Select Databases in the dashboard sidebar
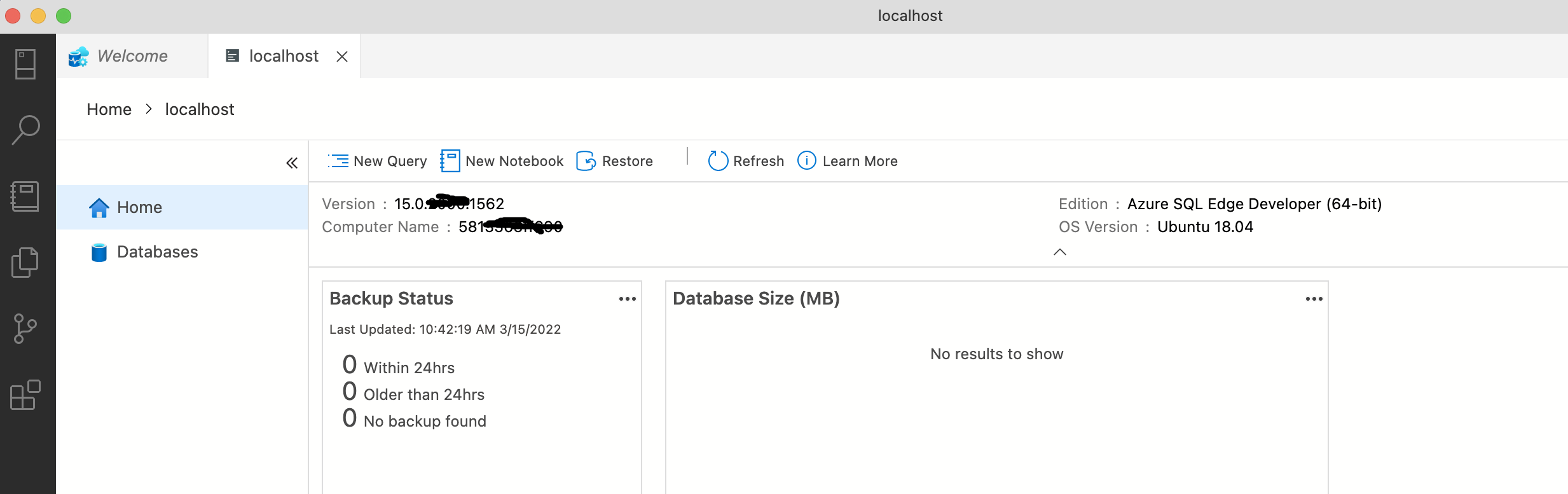Viewport: 1568px width, 494px height. [x=182, y=252]
